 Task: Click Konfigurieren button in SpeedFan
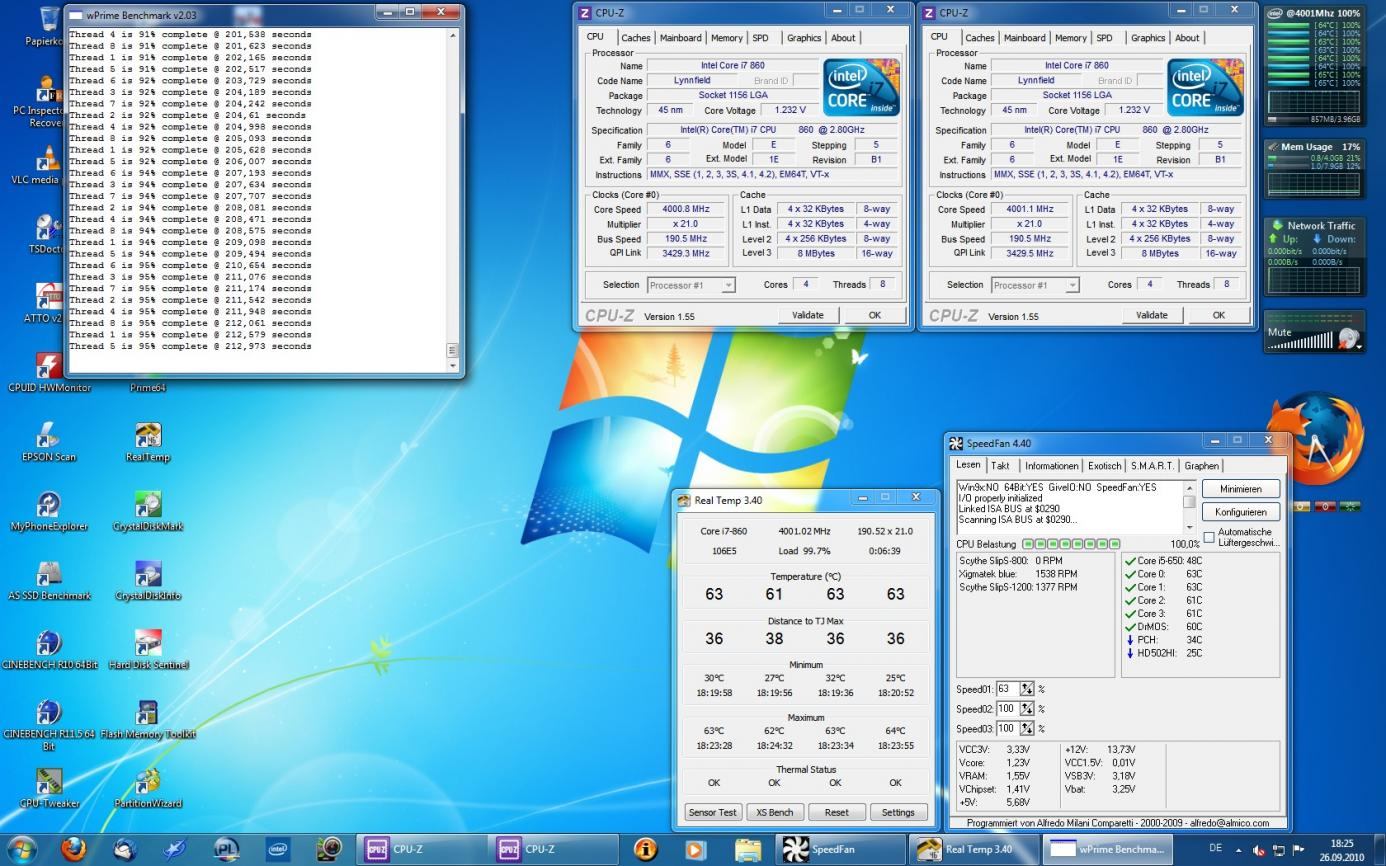pos(1240,512)
